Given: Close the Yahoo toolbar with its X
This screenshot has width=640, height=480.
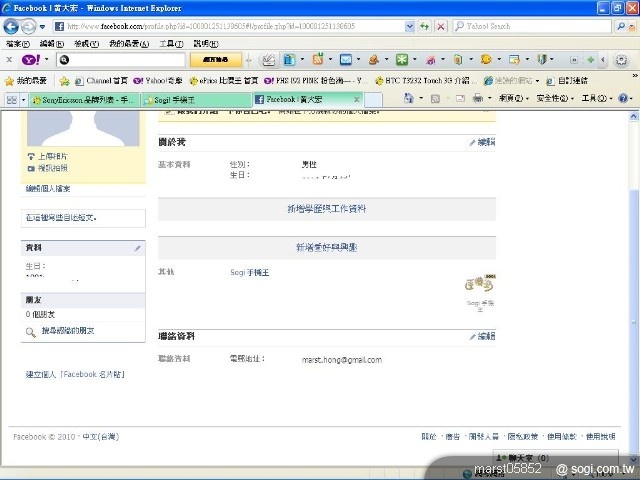Looking at the screenshot, I should 9,60.
